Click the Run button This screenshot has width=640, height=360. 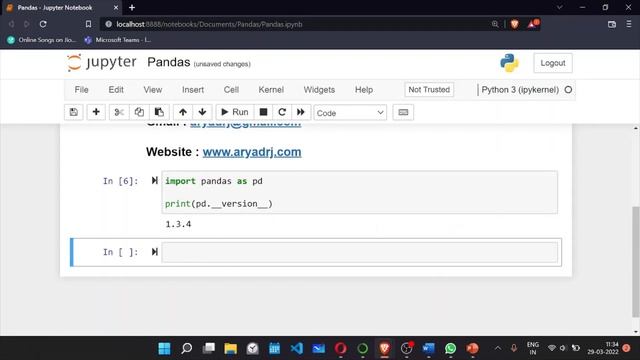(x=235, y=112)
